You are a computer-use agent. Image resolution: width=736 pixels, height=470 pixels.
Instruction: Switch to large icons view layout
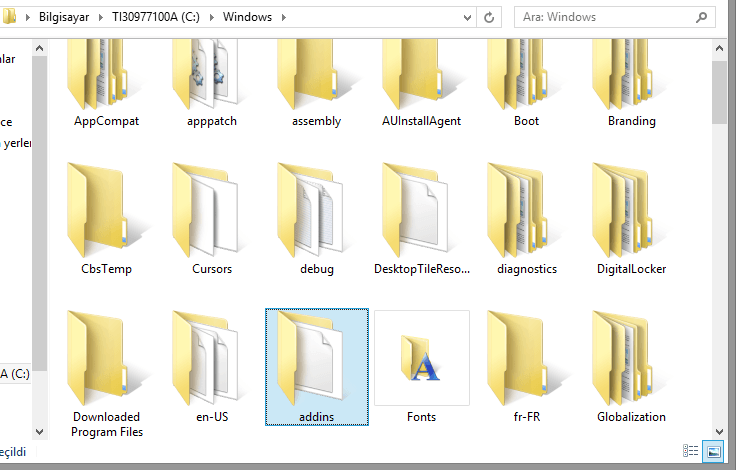pyautogui.click(x=713, y=452)
